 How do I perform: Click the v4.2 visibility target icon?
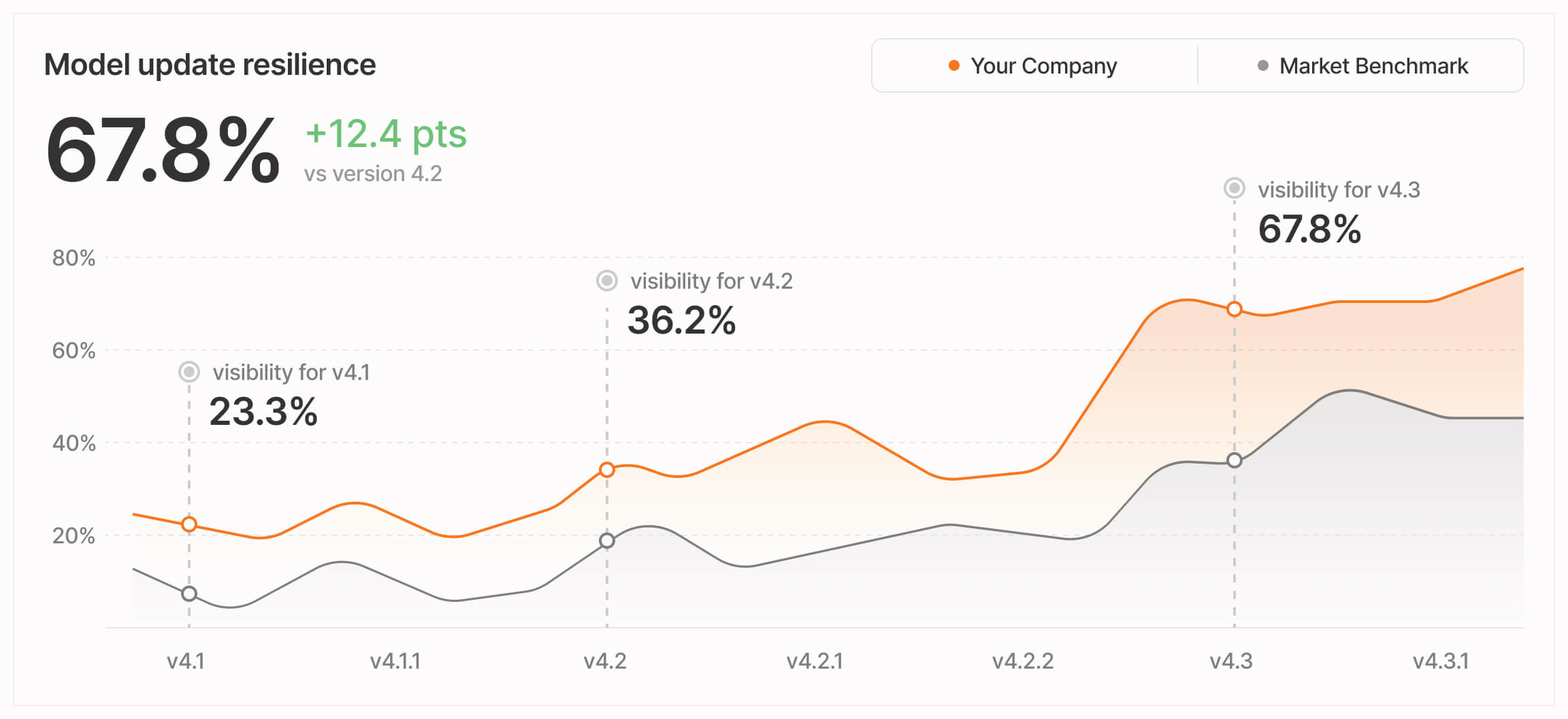tap(607, 281)
